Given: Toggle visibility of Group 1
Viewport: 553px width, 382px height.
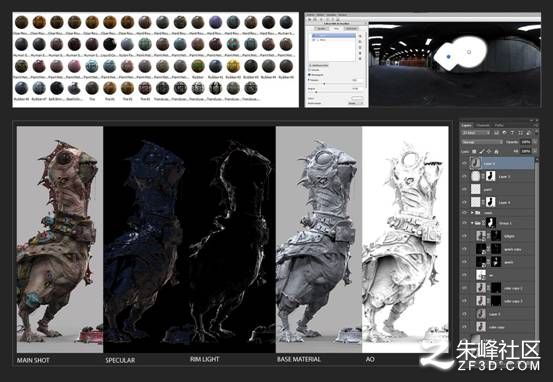Looking at the screenshot, I should pos(464,223).
